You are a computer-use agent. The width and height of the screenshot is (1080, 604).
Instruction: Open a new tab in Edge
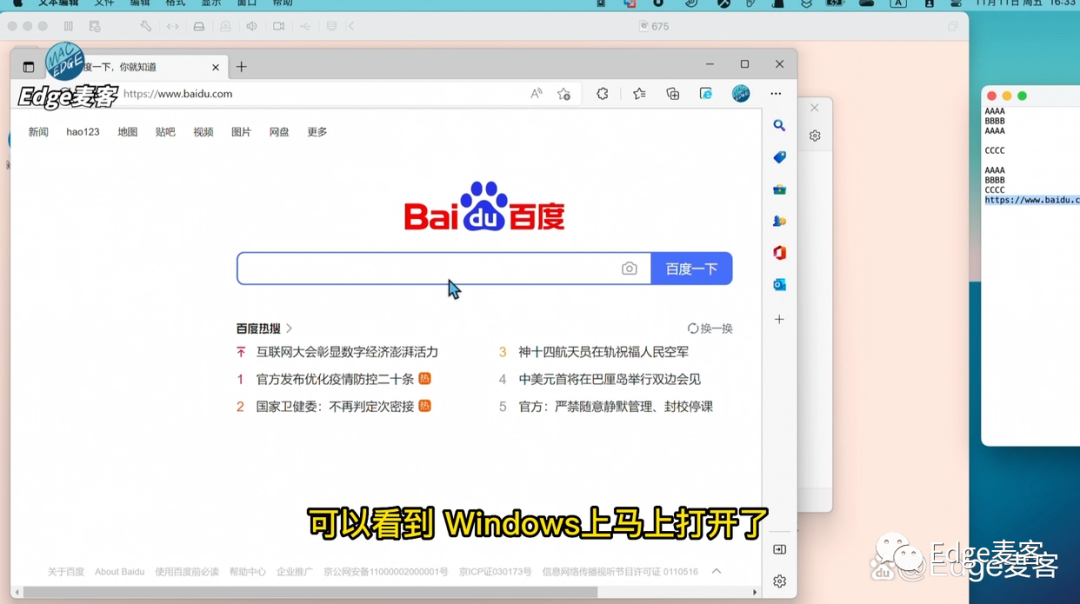coord(241,67)
